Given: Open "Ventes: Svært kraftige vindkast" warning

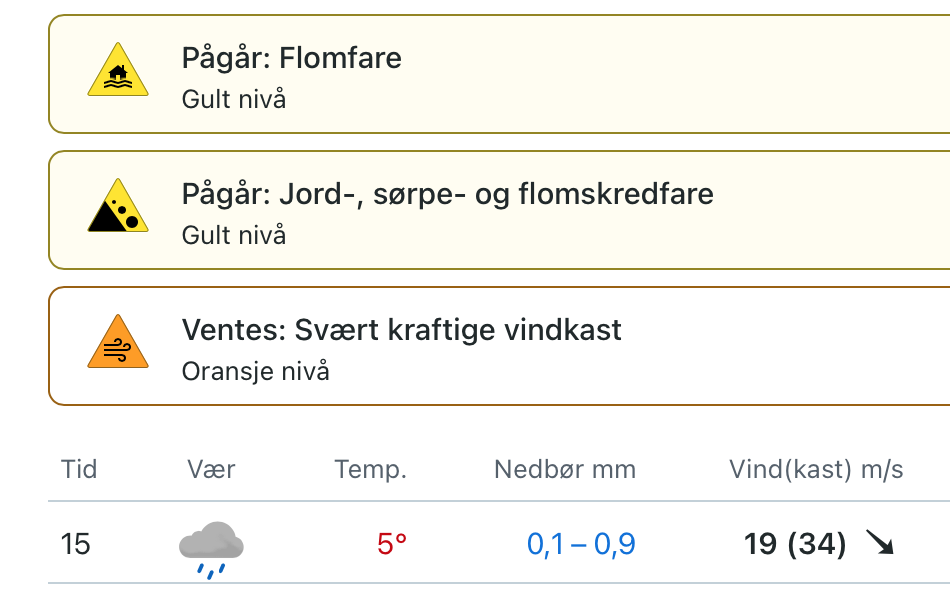Looking at the screenshot, I should tap(402, 329).
